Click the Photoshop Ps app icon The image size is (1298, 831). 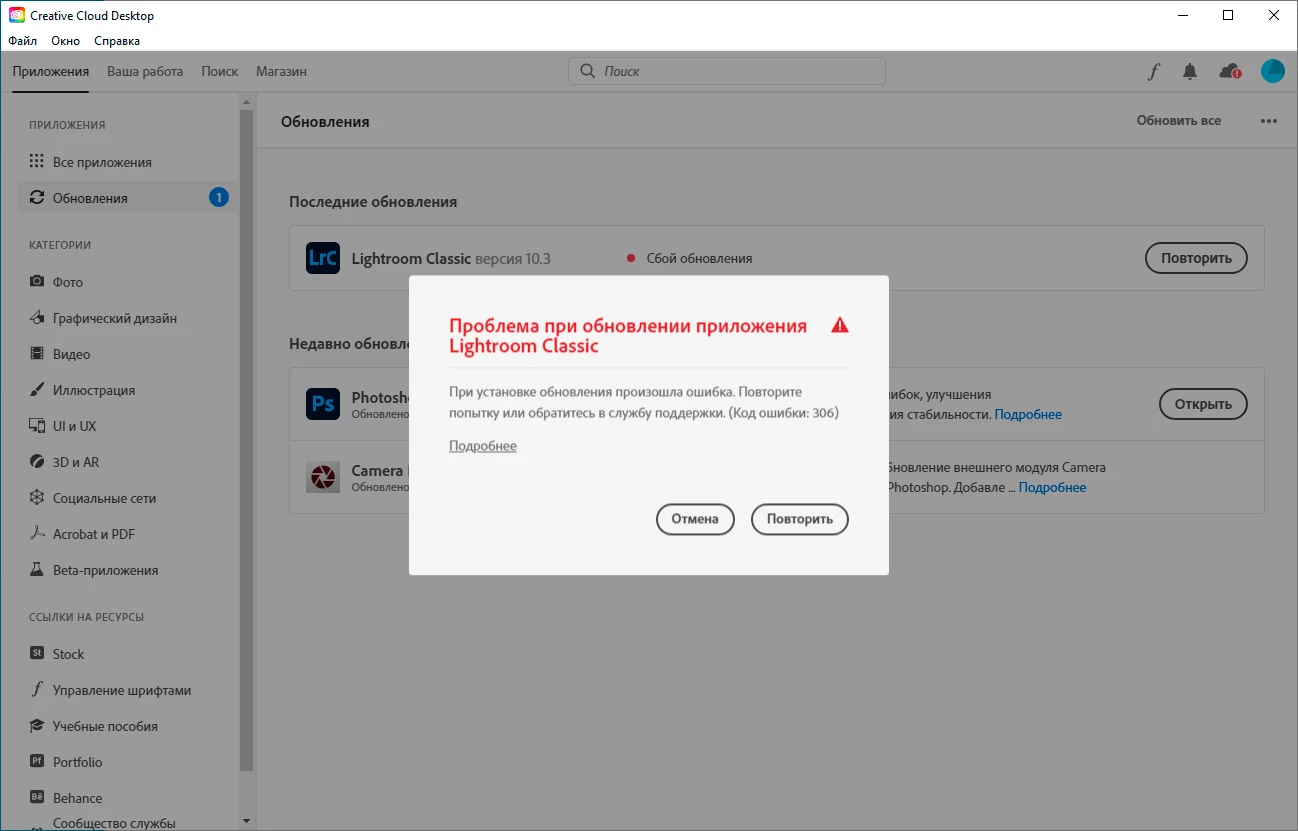tap(323, 404)
